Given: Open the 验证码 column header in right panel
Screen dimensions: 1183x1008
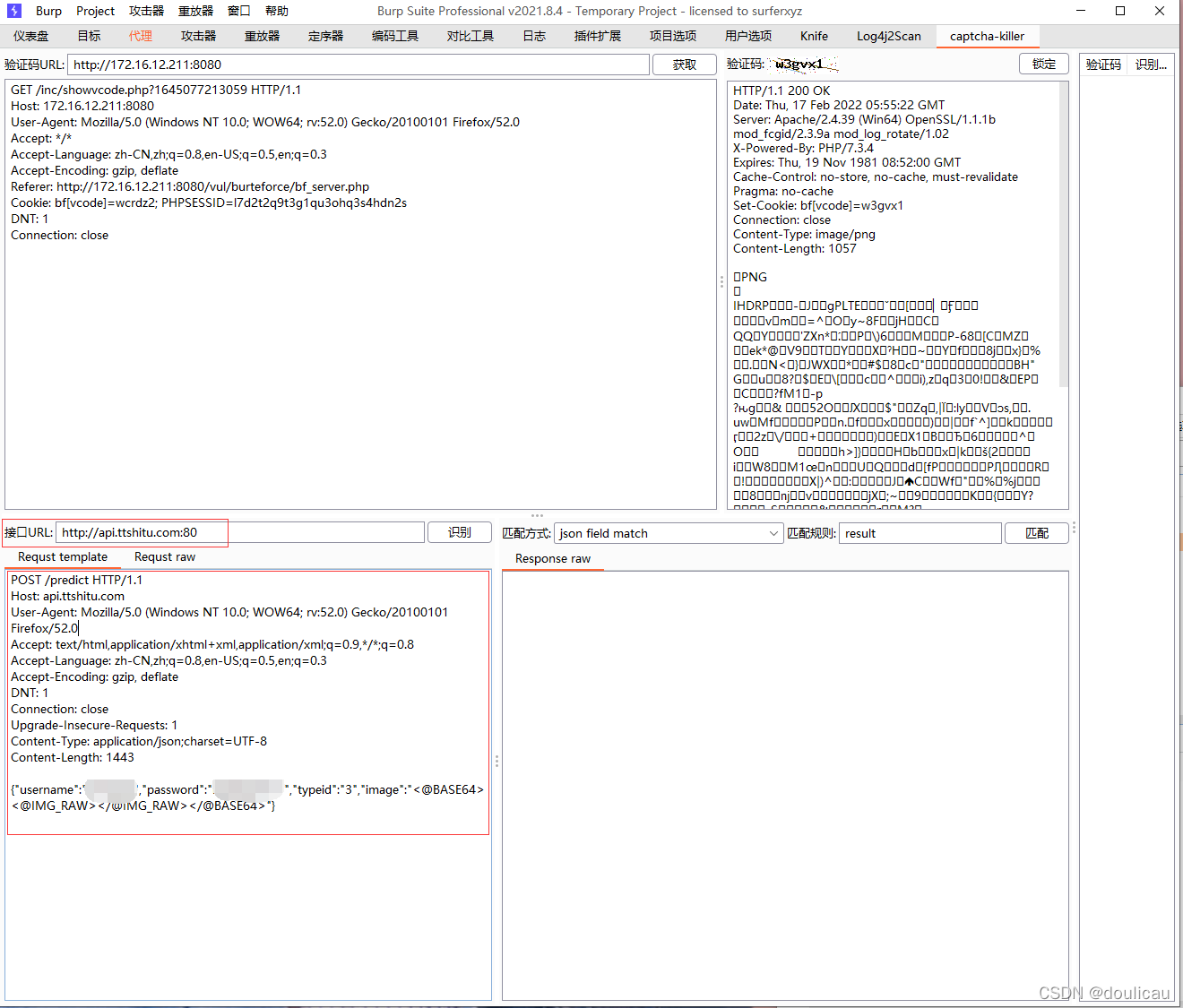Looking at the screenshot, I should coord(1103,65).
